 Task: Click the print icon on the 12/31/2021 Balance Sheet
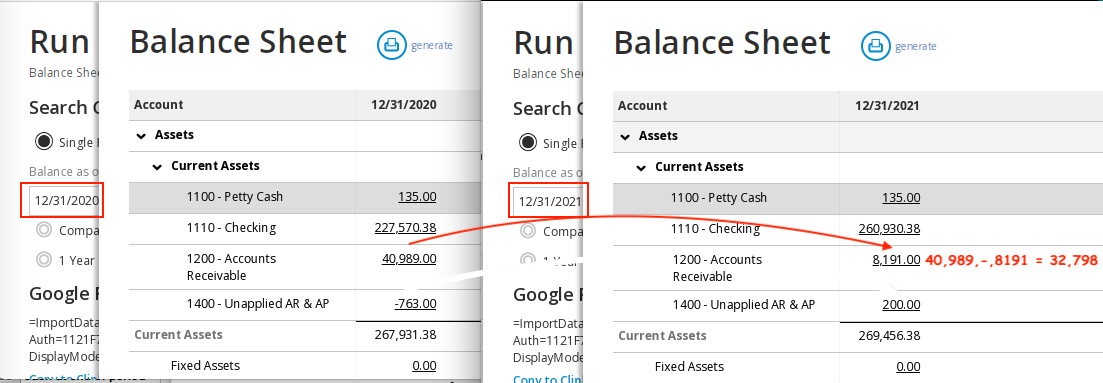[875, 46]
